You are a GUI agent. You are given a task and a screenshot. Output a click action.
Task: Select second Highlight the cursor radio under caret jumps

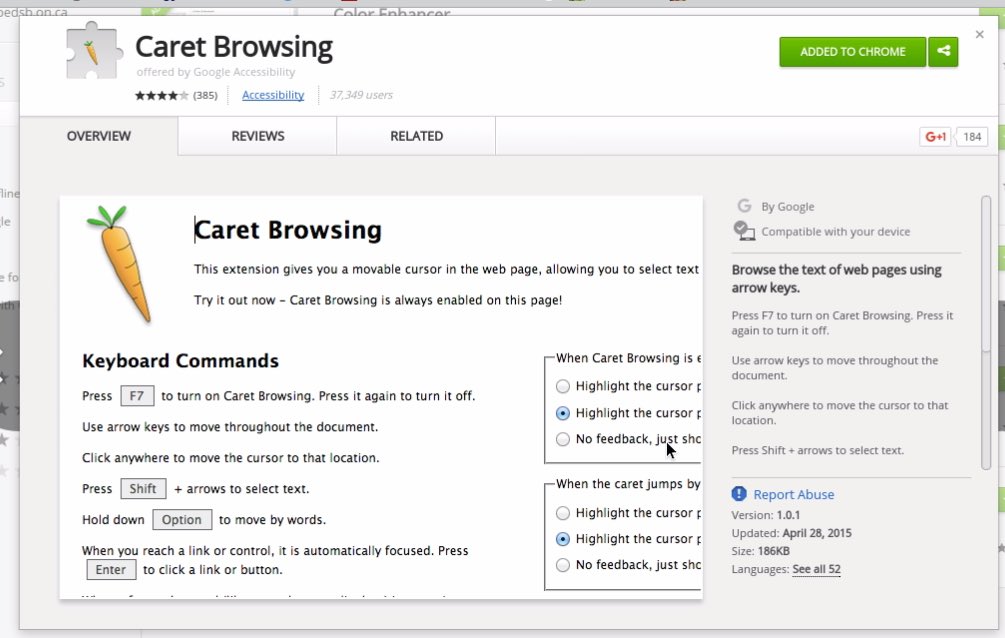point(563,539)
